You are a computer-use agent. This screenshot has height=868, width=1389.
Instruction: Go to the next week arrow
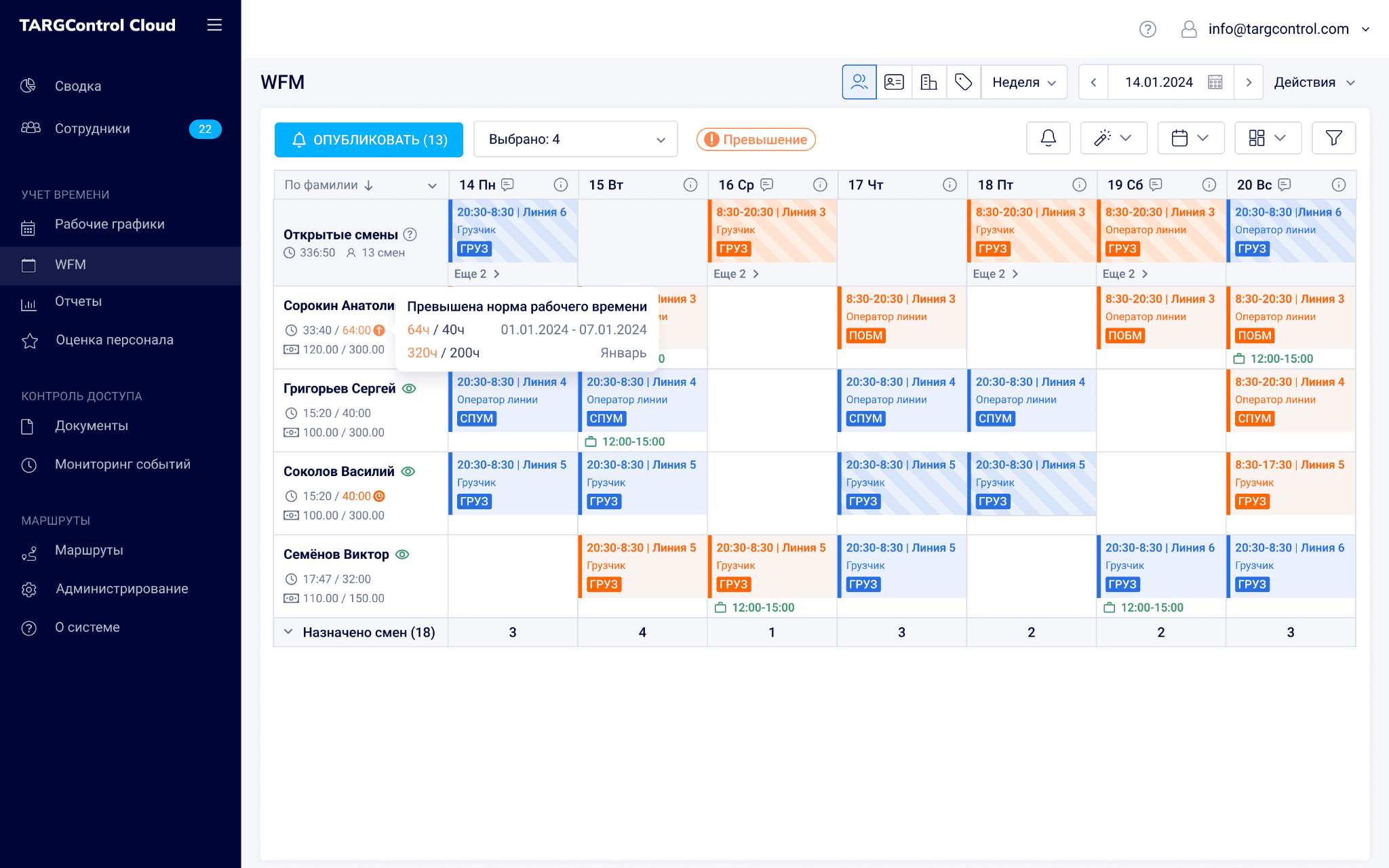pyautogui.click(x=1248, y=82)
